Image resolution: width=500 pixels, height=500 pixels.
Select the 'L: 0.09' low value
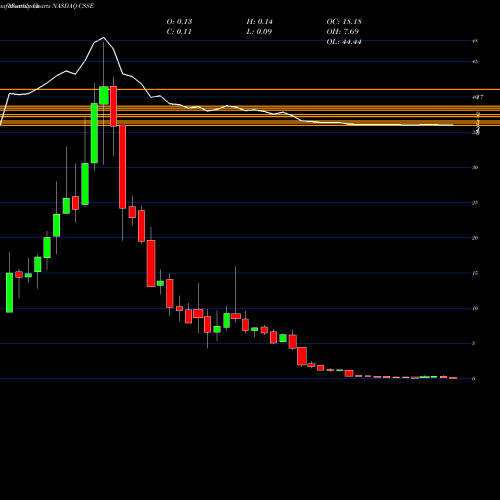tap(259, 31)
